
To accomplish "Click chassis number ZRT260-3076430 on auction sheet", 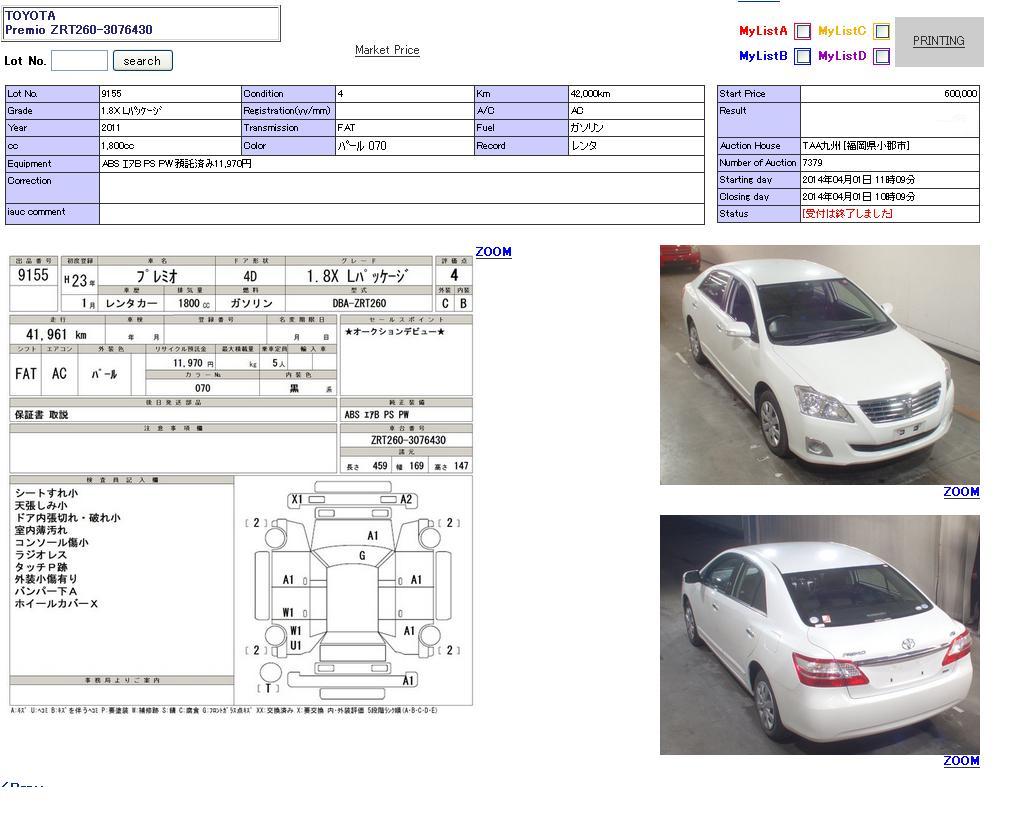I will tap(407, 440).
